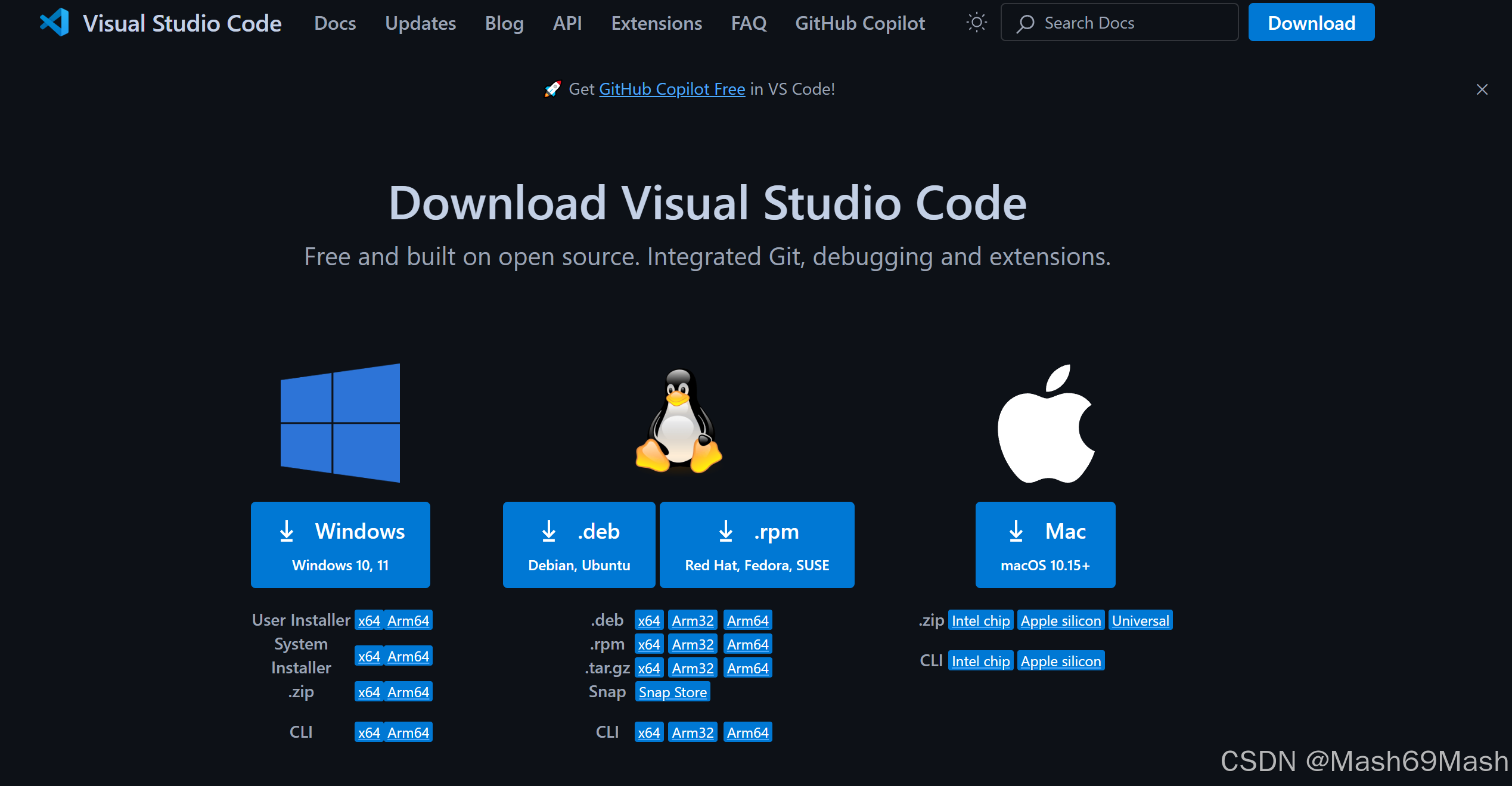The width and height of the screenshot is (1512, 786).
Task: Dismiss the GitHub Copilot banner
Action: [x=1482, y=89]
